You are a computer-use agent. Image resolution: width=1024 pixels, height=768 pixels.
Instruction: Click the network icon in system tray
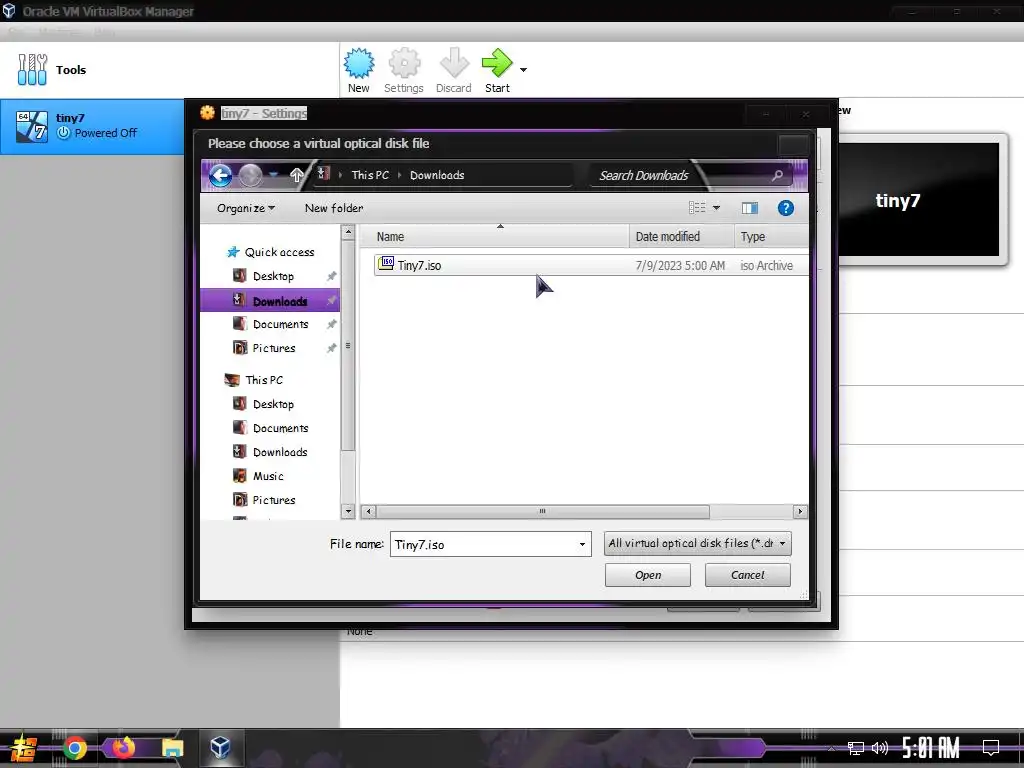(x=856, y=748)
